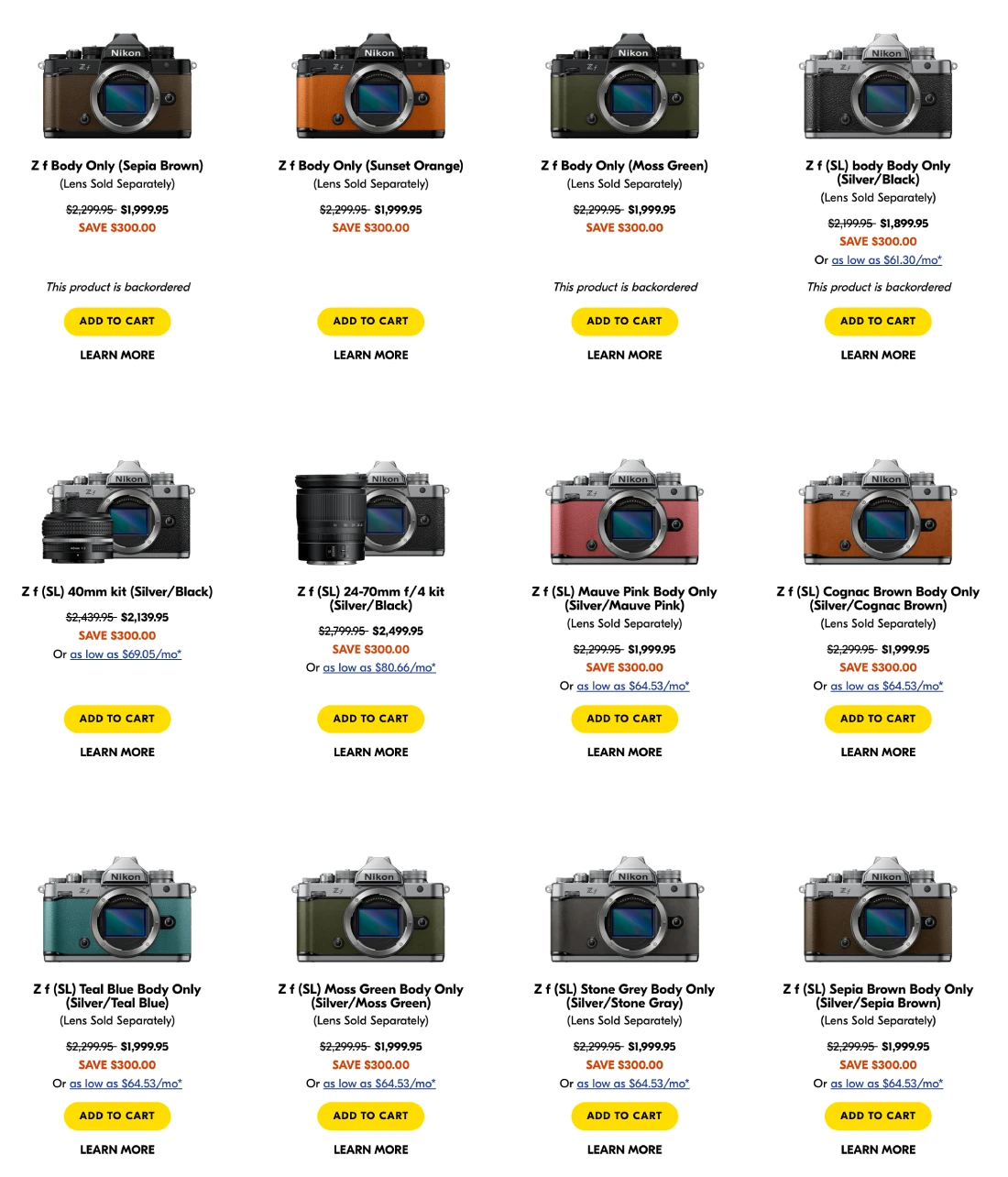Add Silver/Stone Gray Z f to cart

tap(624, 1116)
